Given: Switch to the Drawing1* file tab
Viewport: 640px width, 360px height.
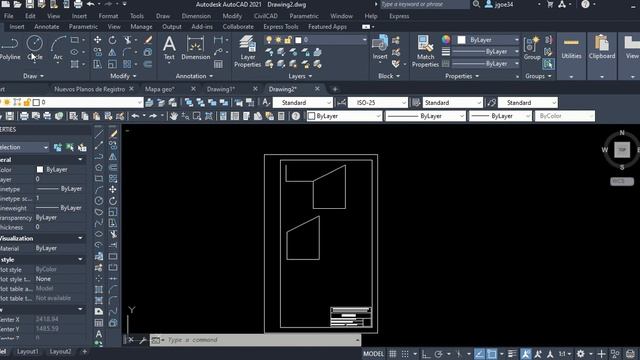Looking at the screenshot, I should click(x=220, y=89).
